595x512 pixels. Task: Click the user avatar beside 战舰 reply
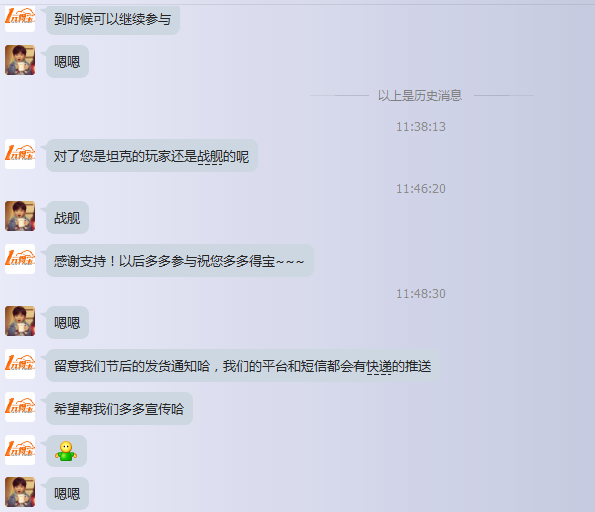tap(20, 216)
